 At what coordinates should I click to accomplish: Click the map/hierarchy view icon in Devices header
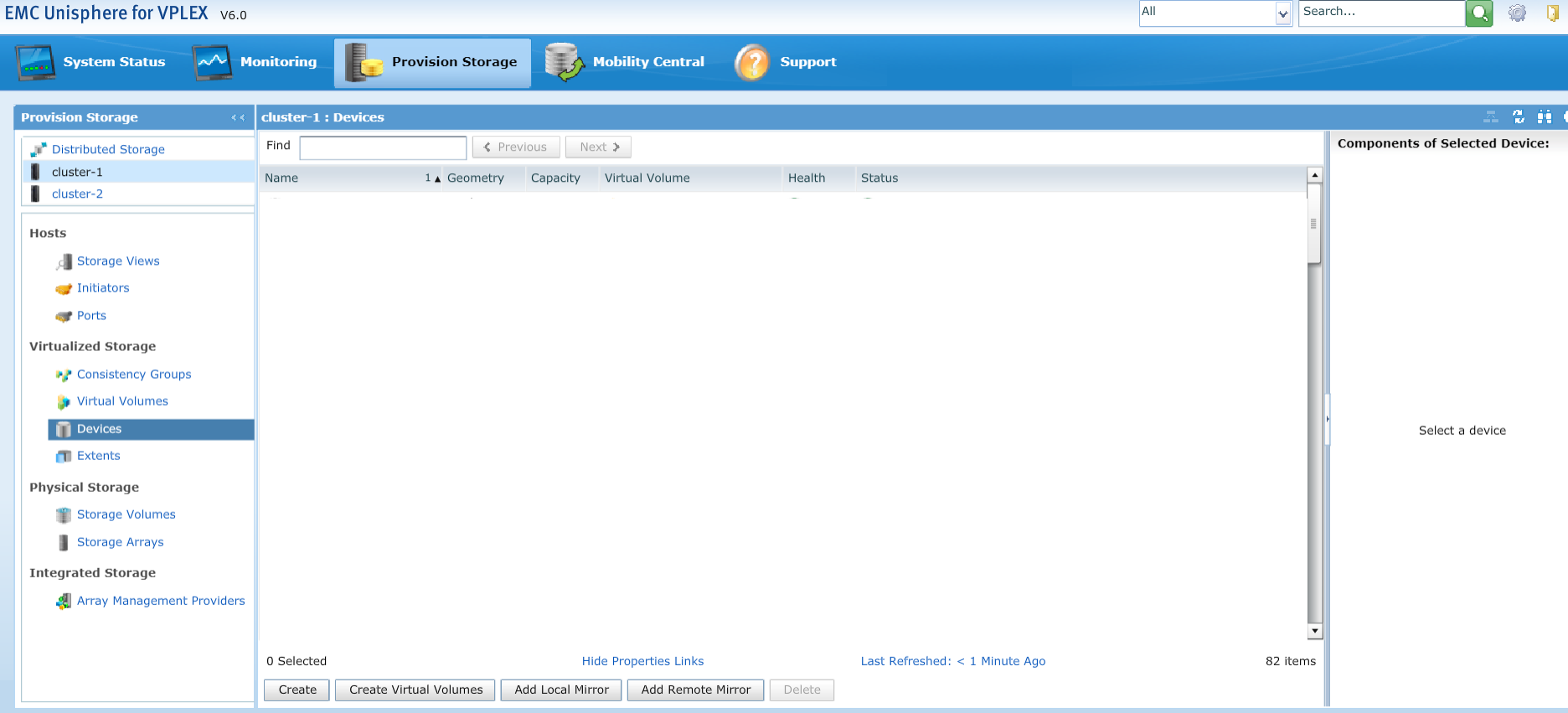(1491, 117)
